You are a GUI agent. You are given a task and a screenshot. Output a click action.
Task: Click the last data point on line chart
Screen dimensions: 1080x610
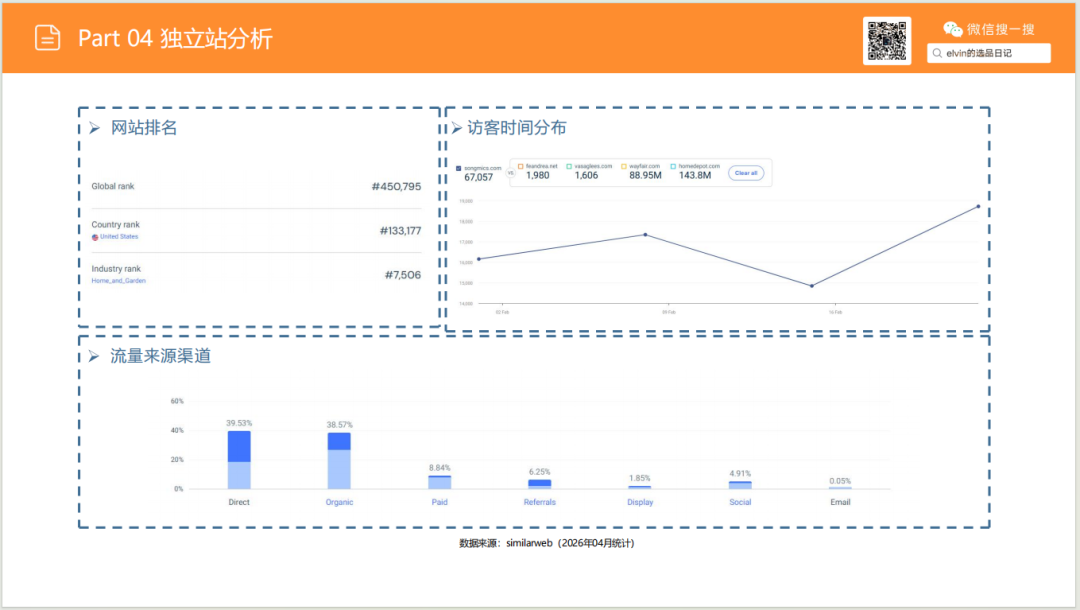(978, 206)
